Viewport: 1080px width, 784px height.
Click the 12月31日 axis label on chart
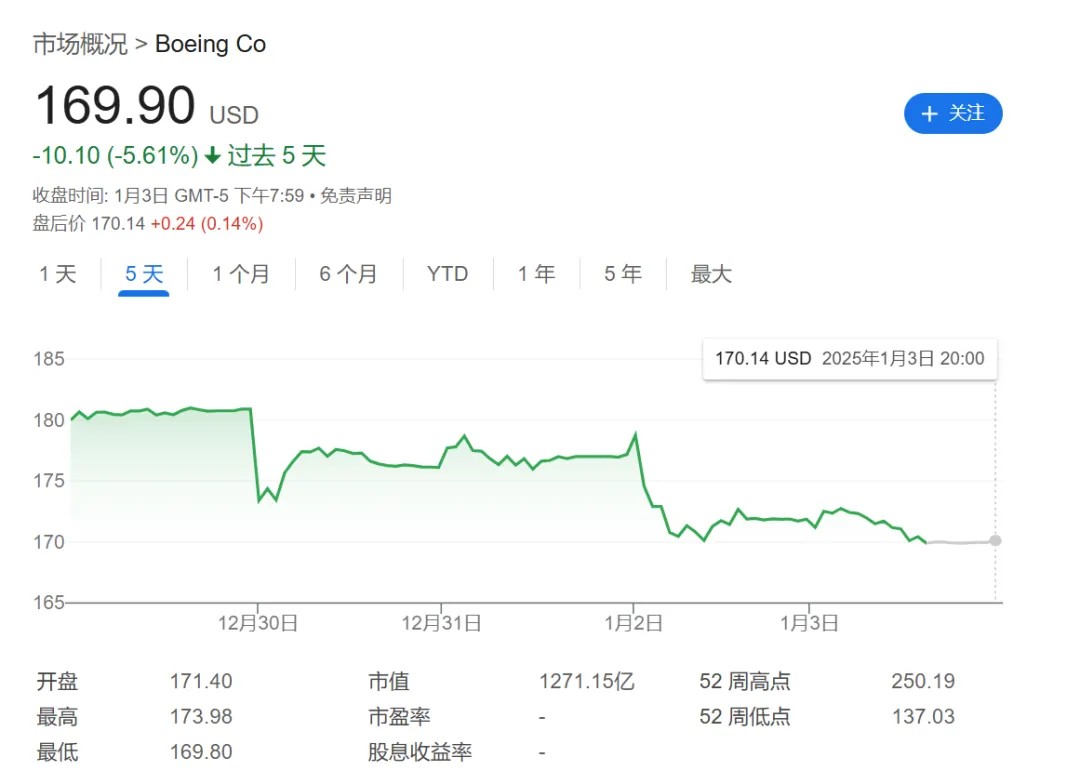441,622
